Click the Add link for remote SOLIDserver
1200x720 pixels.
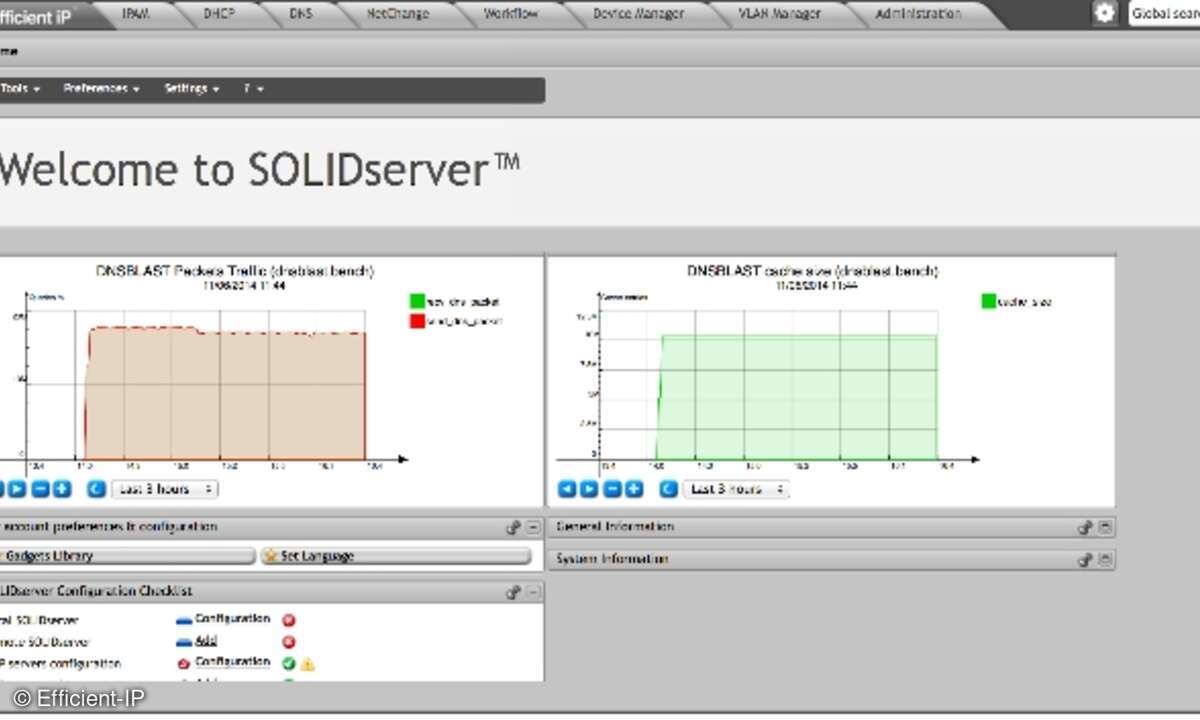coord(207,642)
